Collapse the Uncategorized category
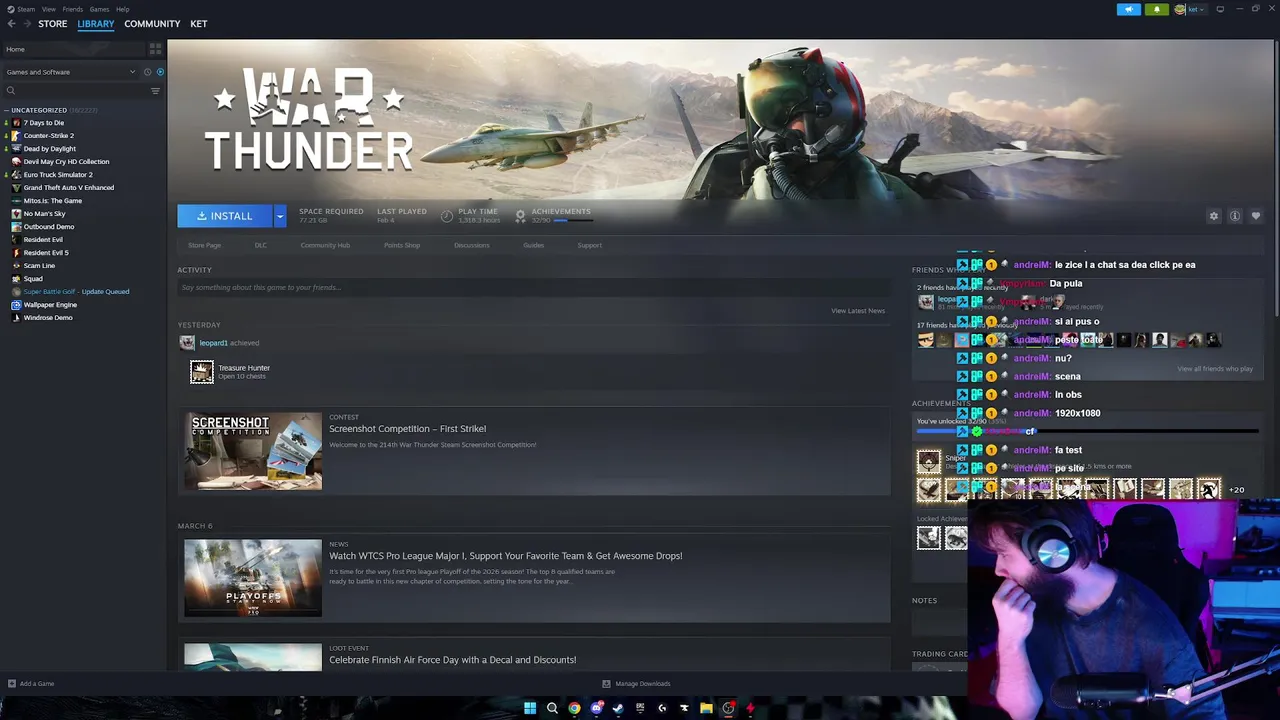 [x=6, y=110]
